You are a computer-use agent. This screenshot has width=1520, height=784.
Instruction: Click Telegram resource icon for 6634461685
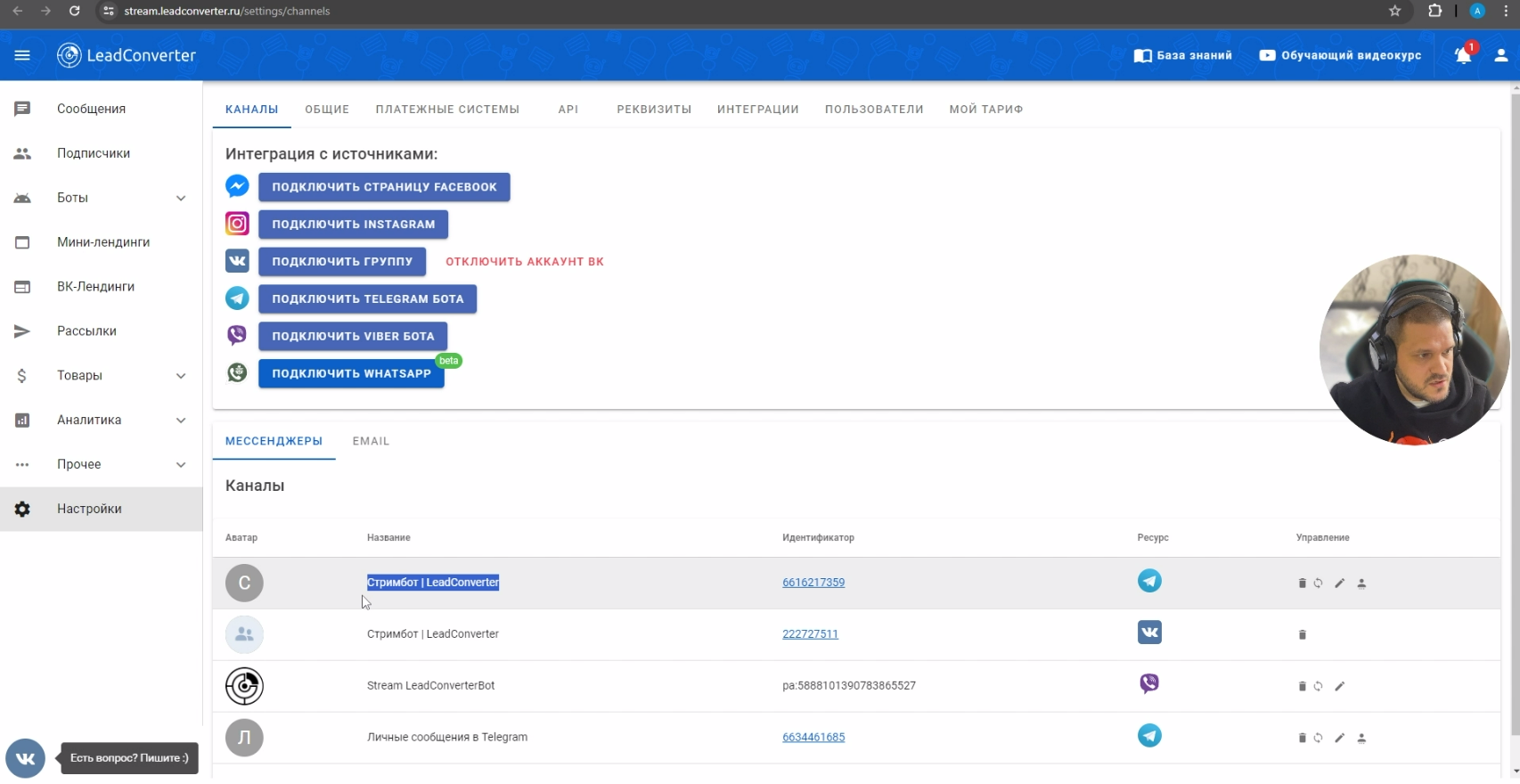pyautogui.click(x=1149, y=736)
